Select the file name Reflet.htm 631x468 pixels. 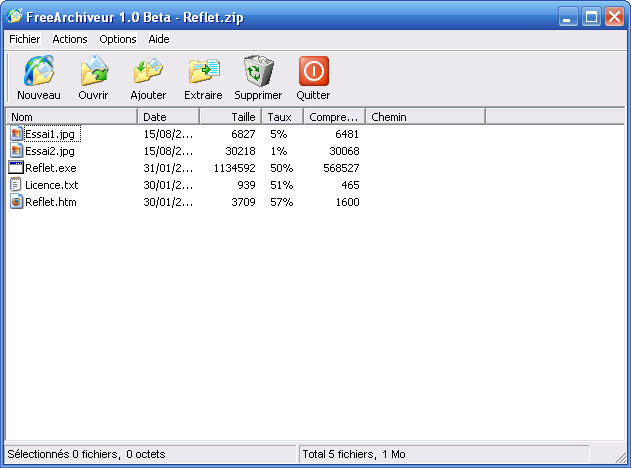coord(51,202)
